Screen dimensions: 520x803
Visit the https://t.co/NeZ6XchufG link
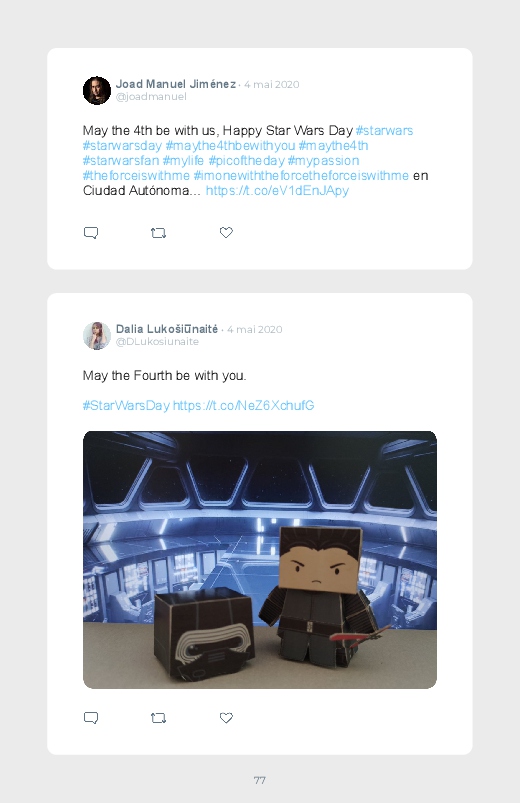pos(243,406)
